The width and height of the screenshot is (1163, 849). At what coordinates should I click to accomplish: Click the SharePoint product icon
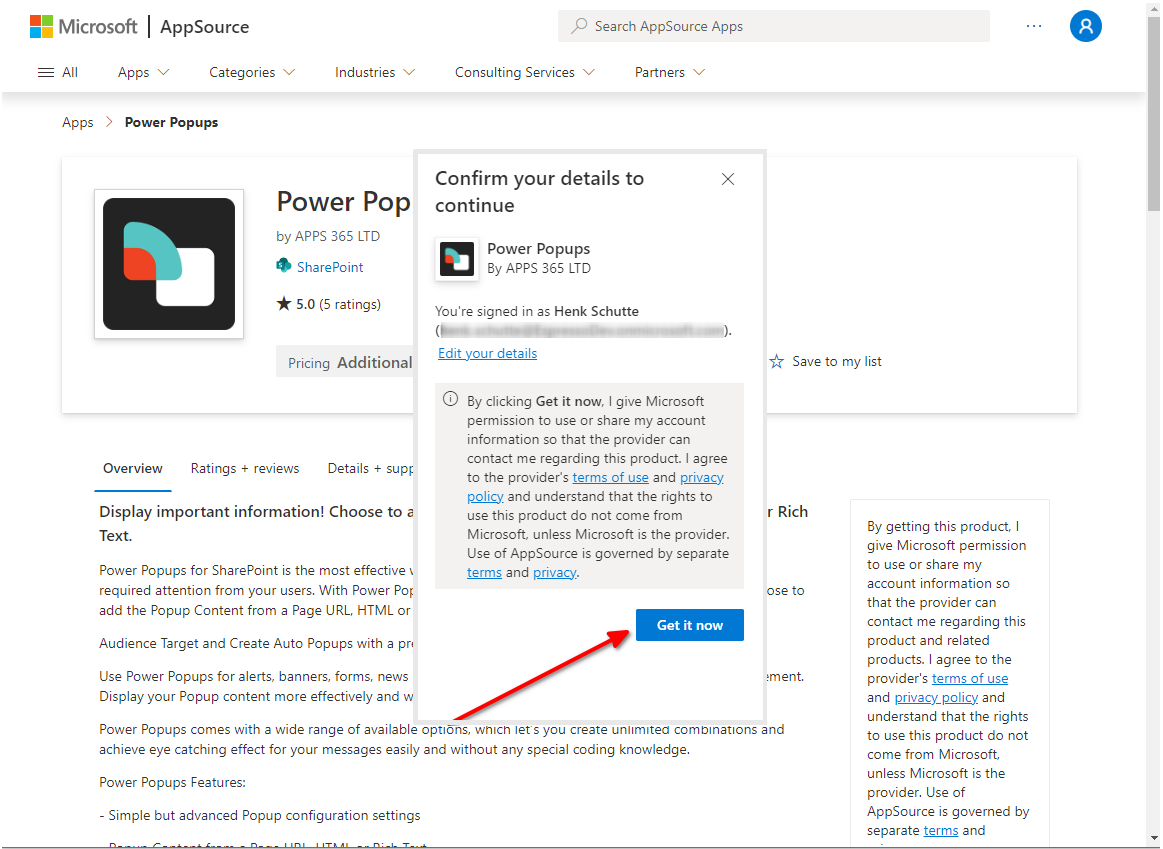284,267
